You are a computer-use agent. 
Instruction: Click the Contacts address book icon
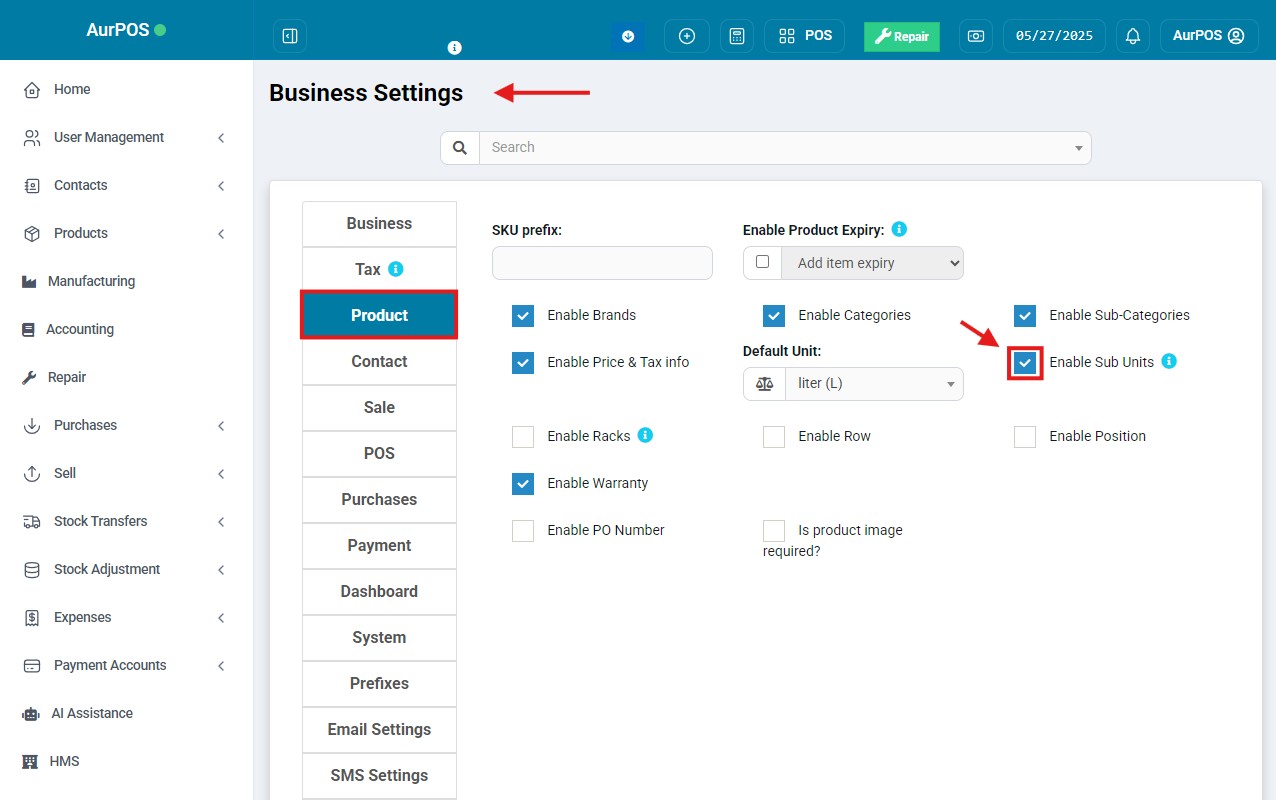pyautogui.click(x=32, y=186)
